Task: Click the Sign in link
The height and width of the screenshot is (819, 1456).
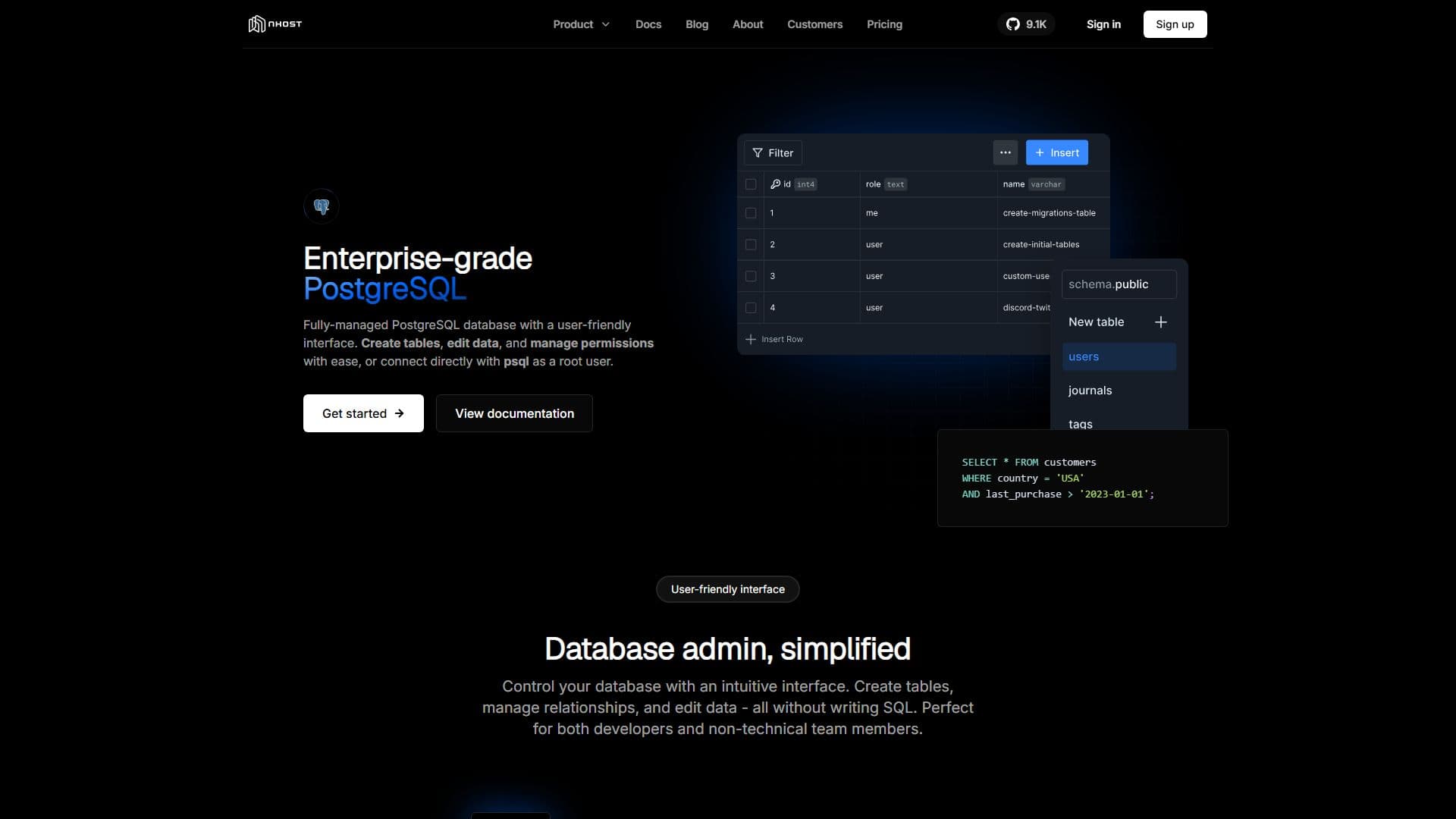Action: point(1103,24)
